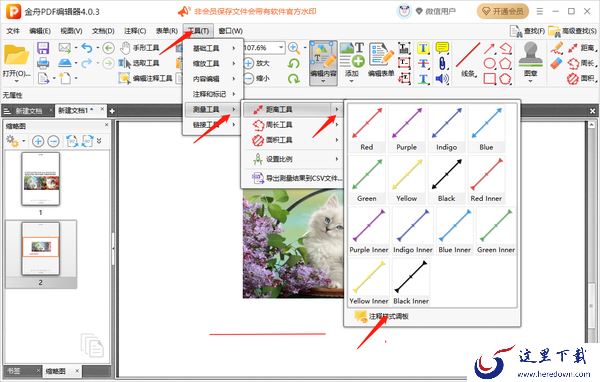Choose the Yellow distance style
The height and width of the screenshot is (382, 600).
pos(407,180)
